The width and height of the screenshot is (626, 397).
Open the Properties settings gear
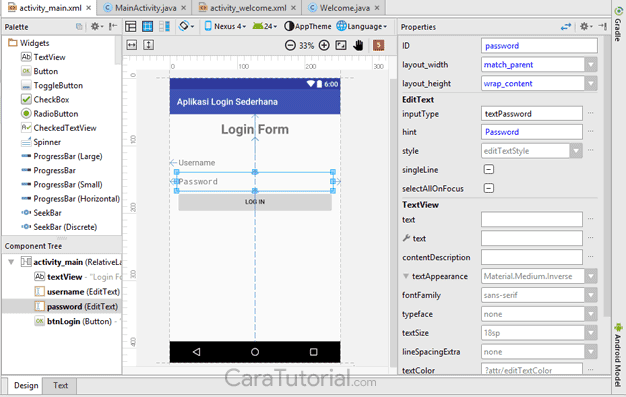click(x=586, y=26)
